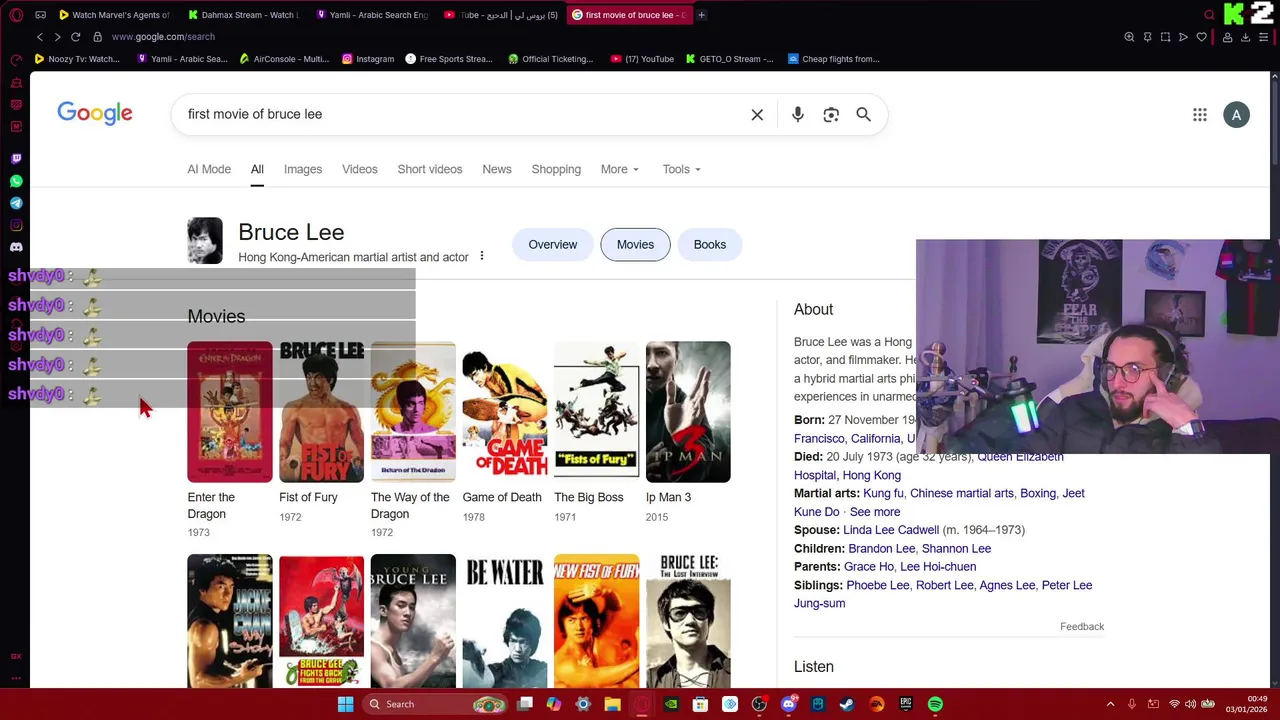Follow the Kung fu link
The height and width of the screenshot is (720, 1280).
(x=883, y=493)
